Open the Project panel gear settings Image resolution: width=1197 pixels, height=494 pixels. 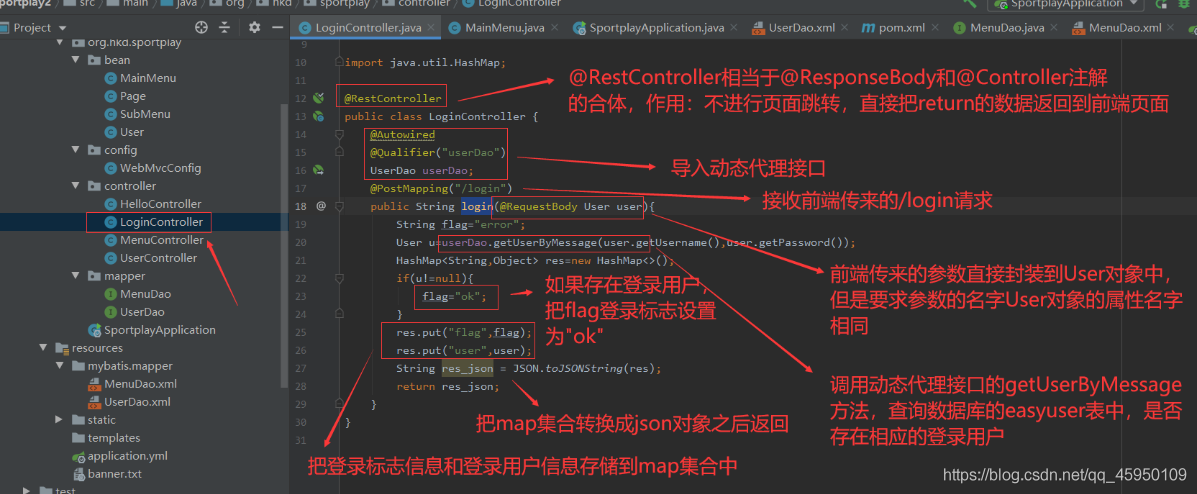pos(254,27)
